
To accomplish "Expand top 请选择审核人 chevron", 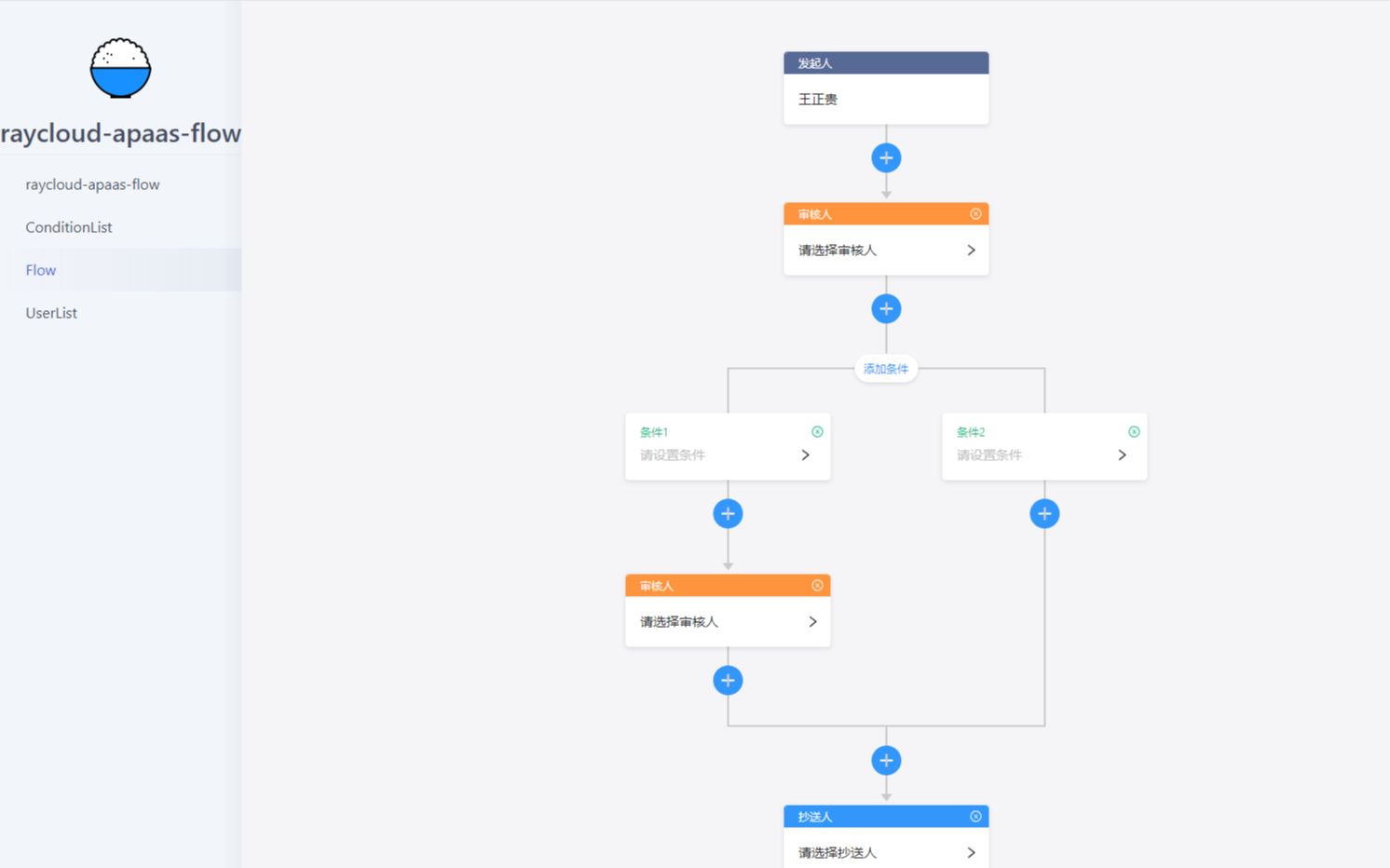I will coord(971,251).
